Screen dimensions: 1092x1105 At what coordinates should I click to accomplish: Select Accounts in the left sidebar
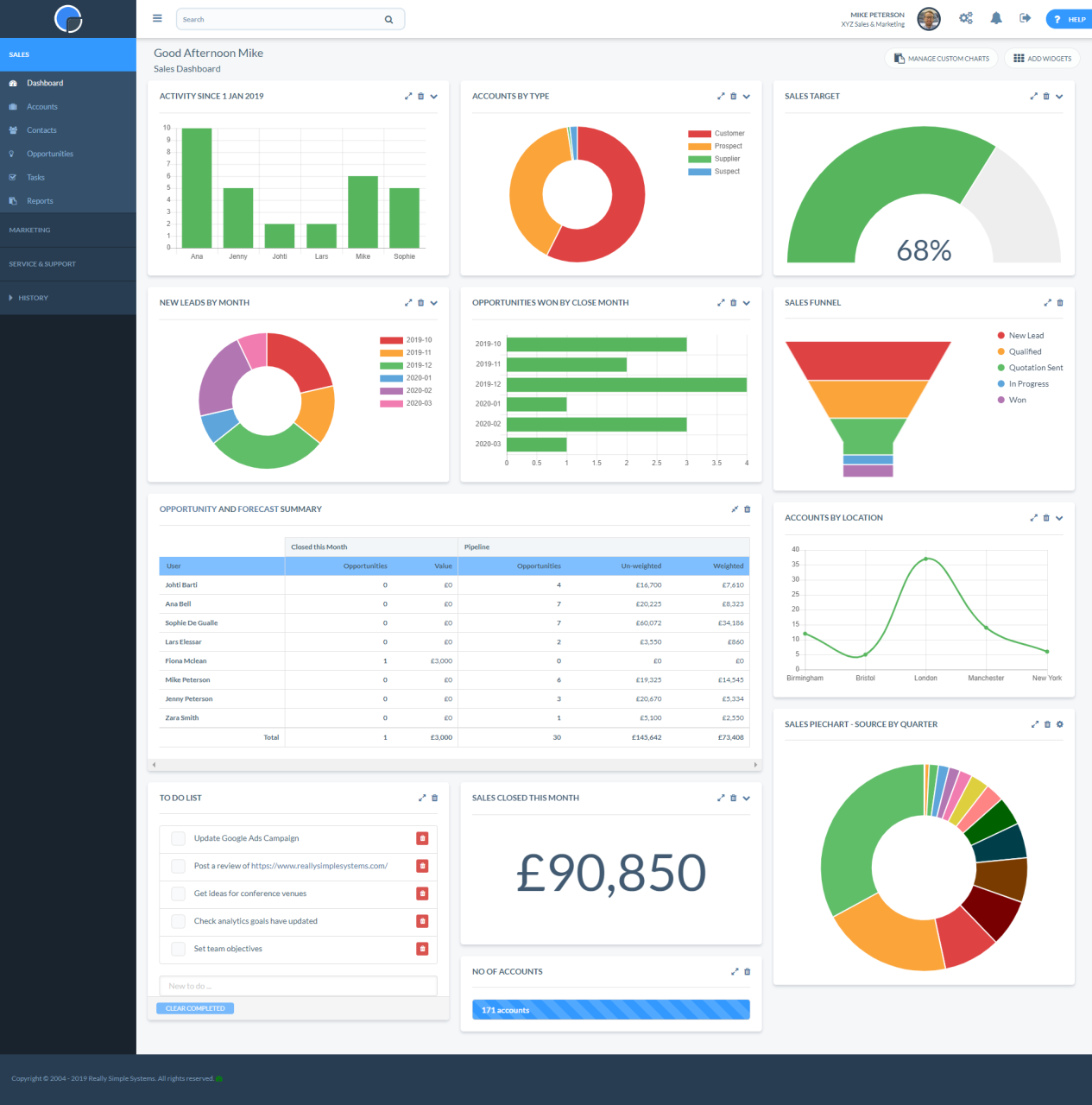[43, 106]
